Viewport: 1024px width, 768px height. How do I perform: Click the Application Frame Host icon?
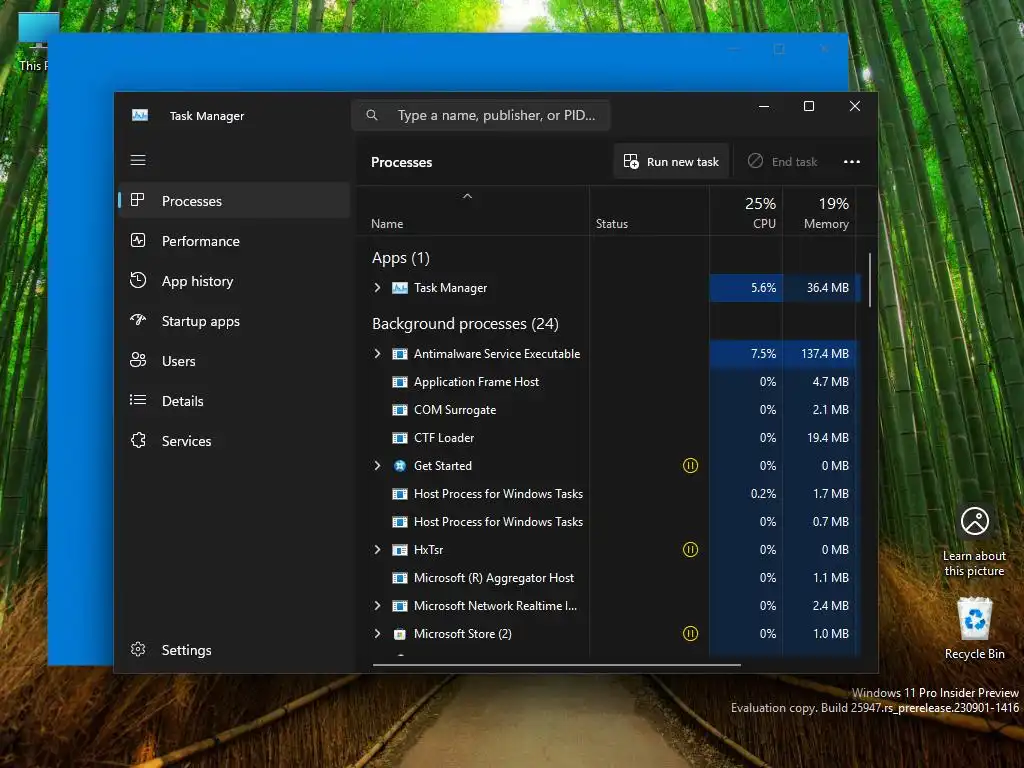click(x=400, y=382)
